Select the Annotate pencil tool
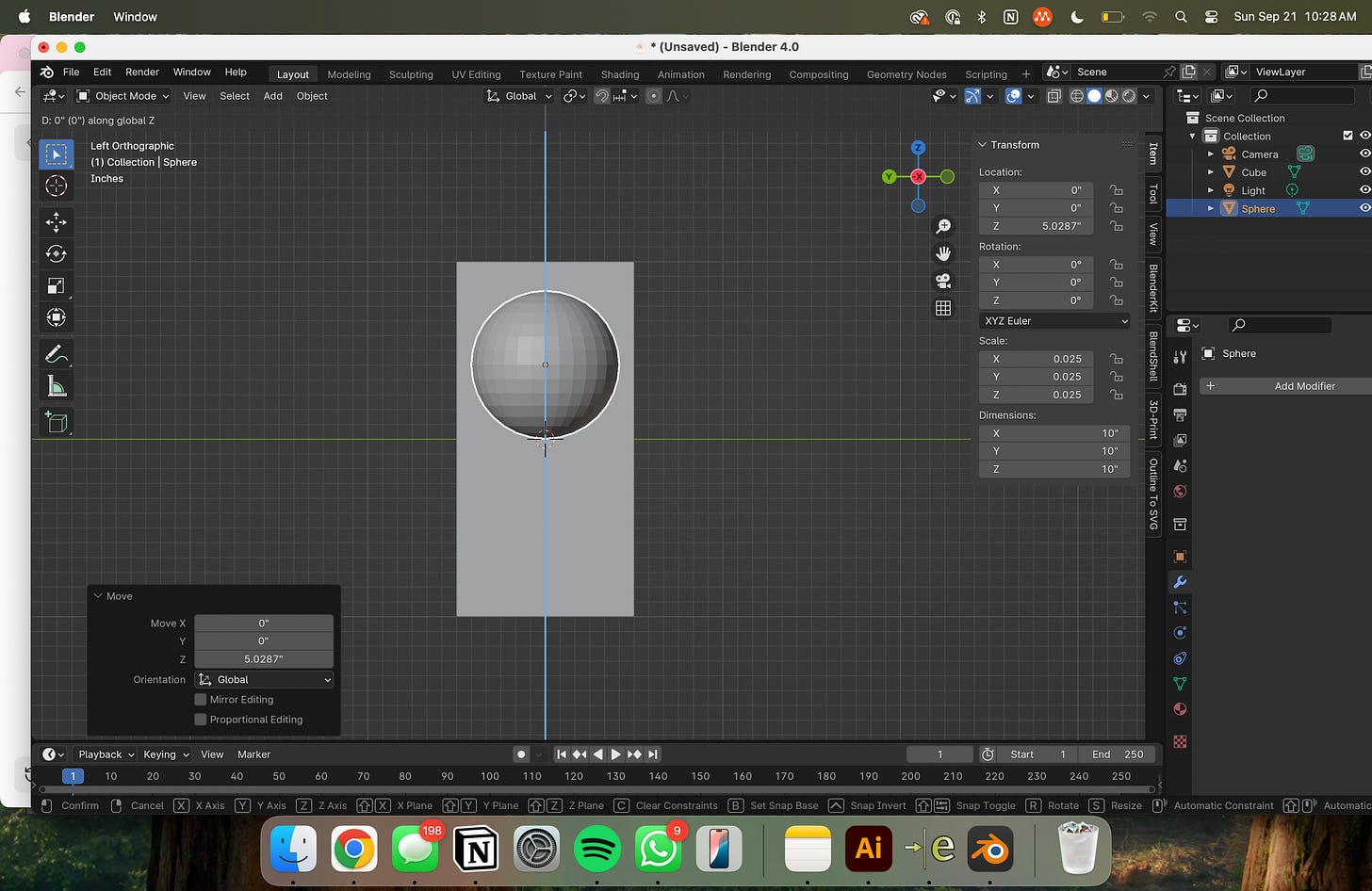Screen dimensions: 1372x891 [56, 354]
